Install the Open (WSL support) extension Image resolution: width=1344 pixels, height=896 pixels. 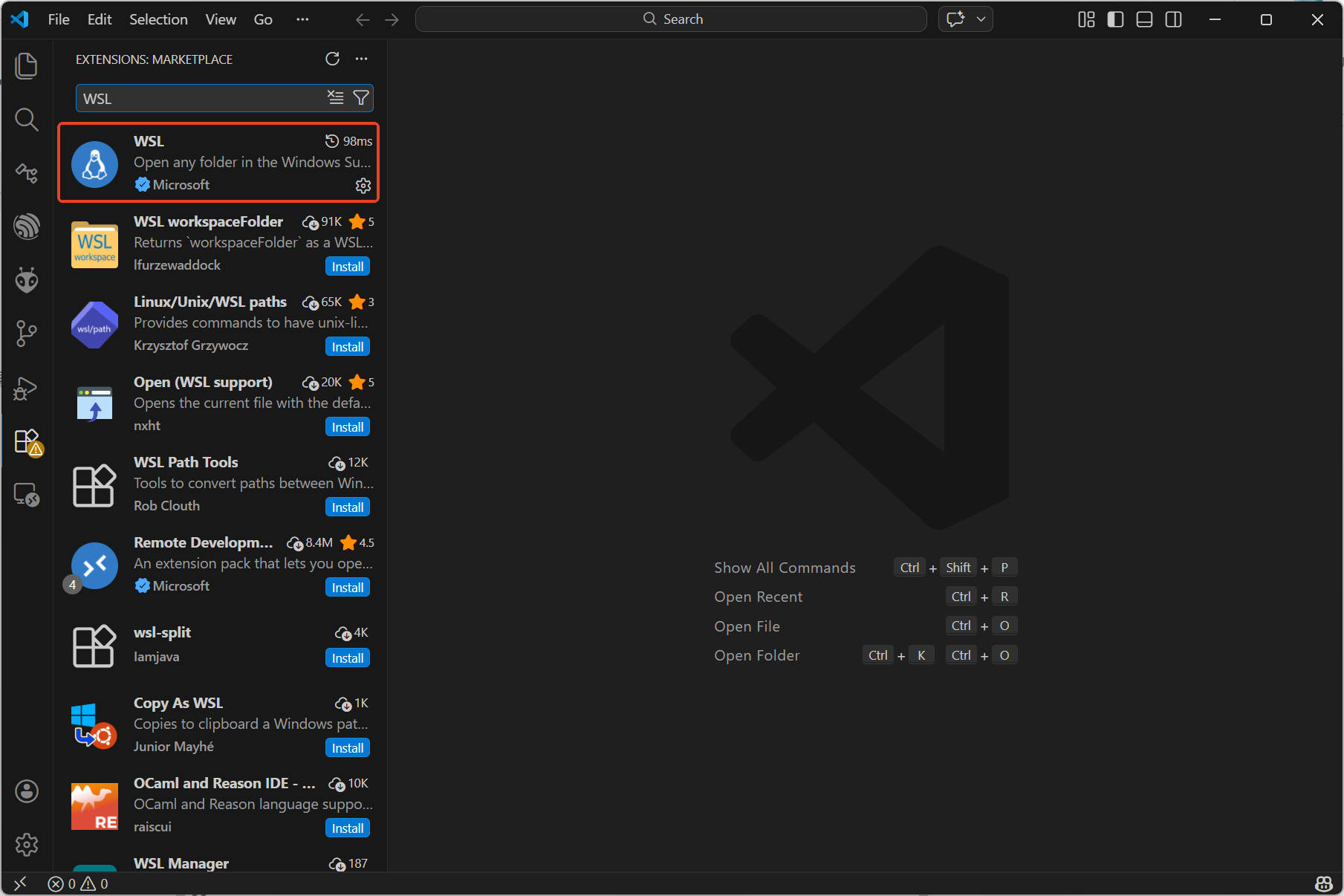(348, 427)
